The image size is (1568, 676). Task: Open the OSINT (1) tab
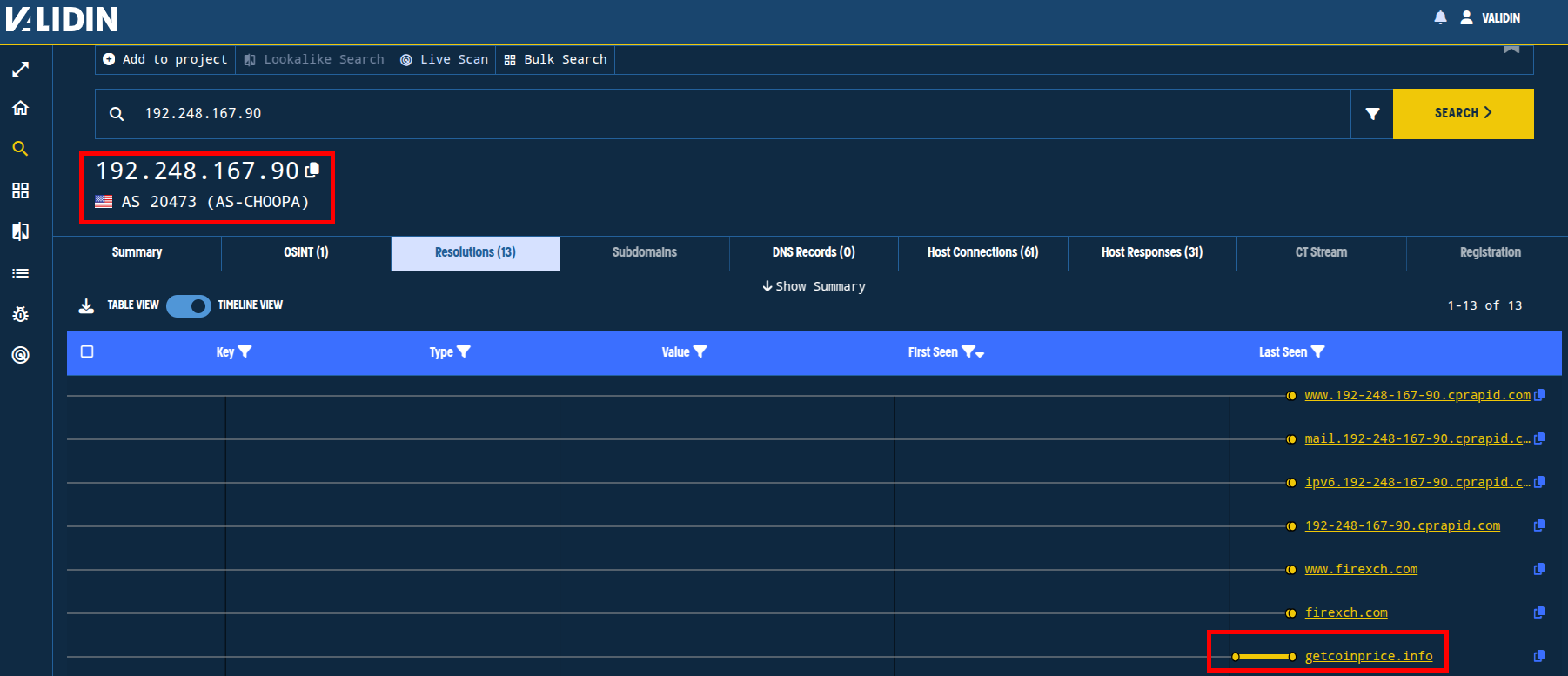[x=306, y=252]
